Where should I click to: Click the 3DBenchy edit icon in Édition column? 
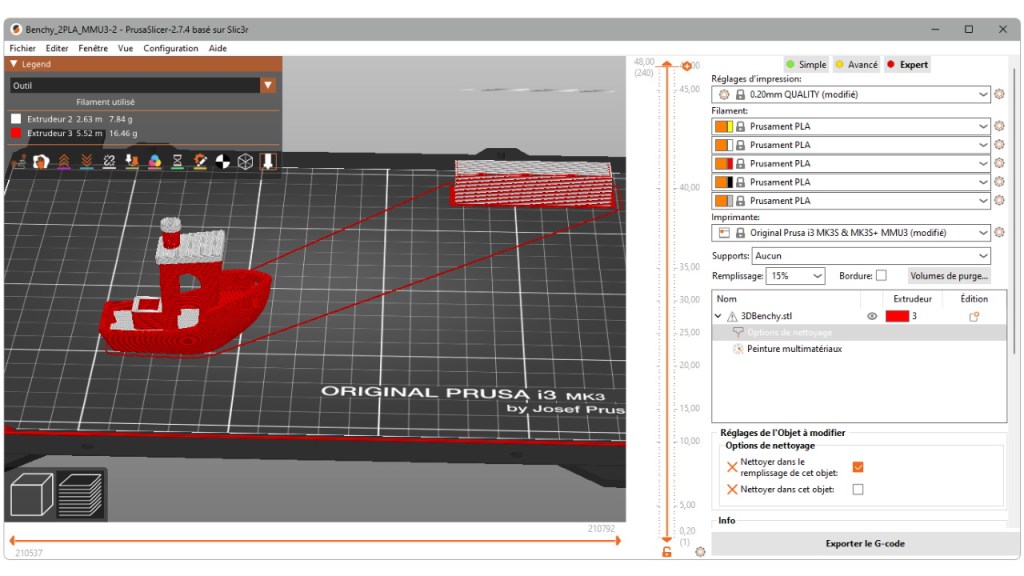[973, 317]
